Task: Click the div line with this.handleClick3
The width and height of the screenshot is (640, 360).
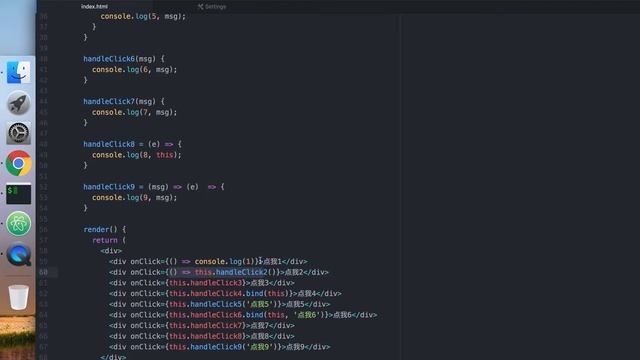Action: click(x=202, y=282)
